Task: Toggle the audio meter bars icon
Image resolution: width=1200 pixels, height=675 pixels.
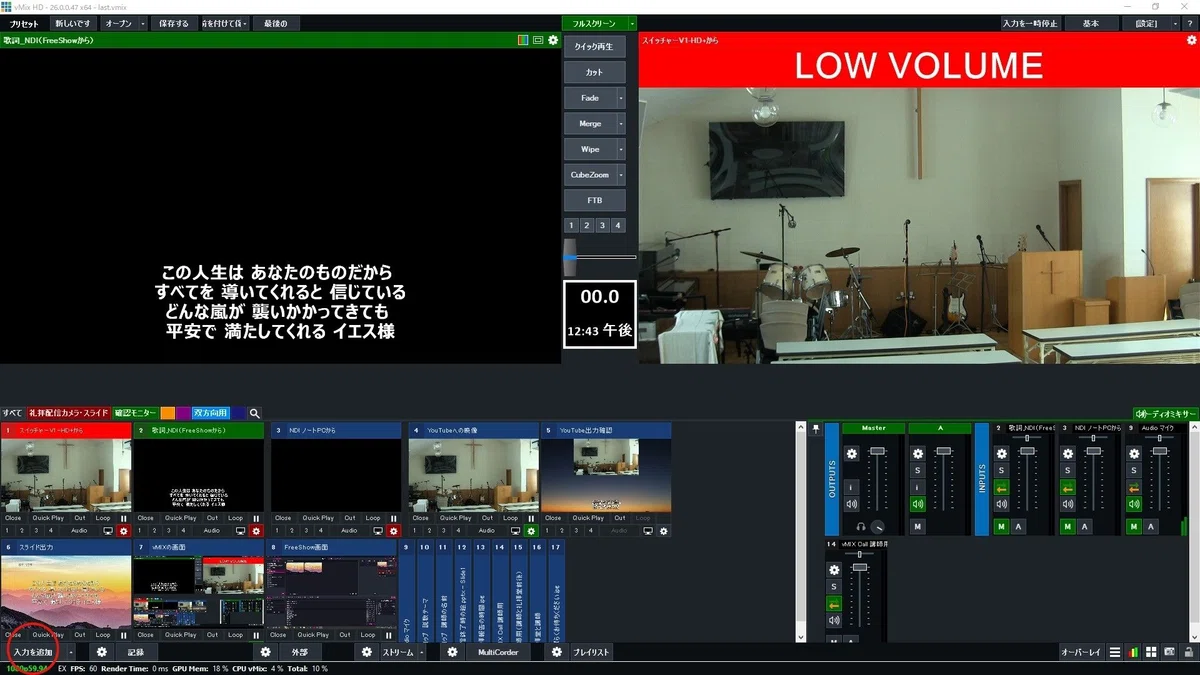Action: coord(1133,652)
